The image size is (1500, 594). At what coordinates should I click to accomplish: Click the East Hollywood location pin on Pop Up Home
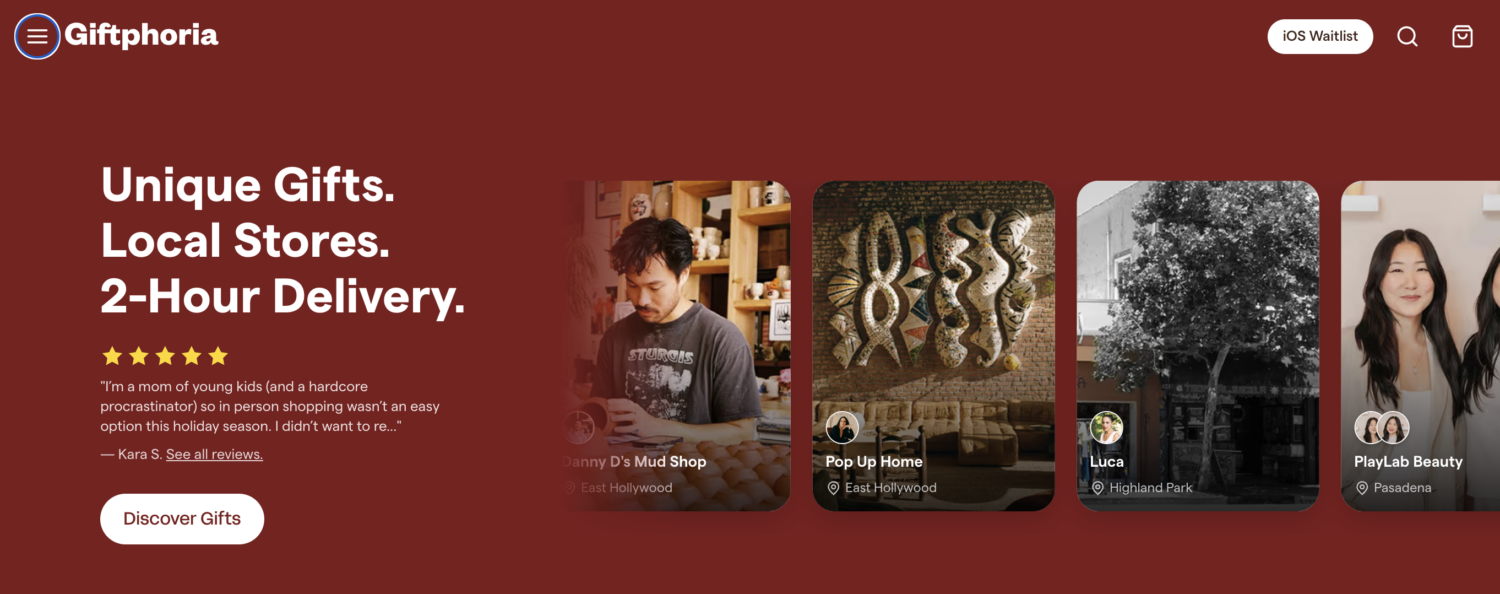833,488
